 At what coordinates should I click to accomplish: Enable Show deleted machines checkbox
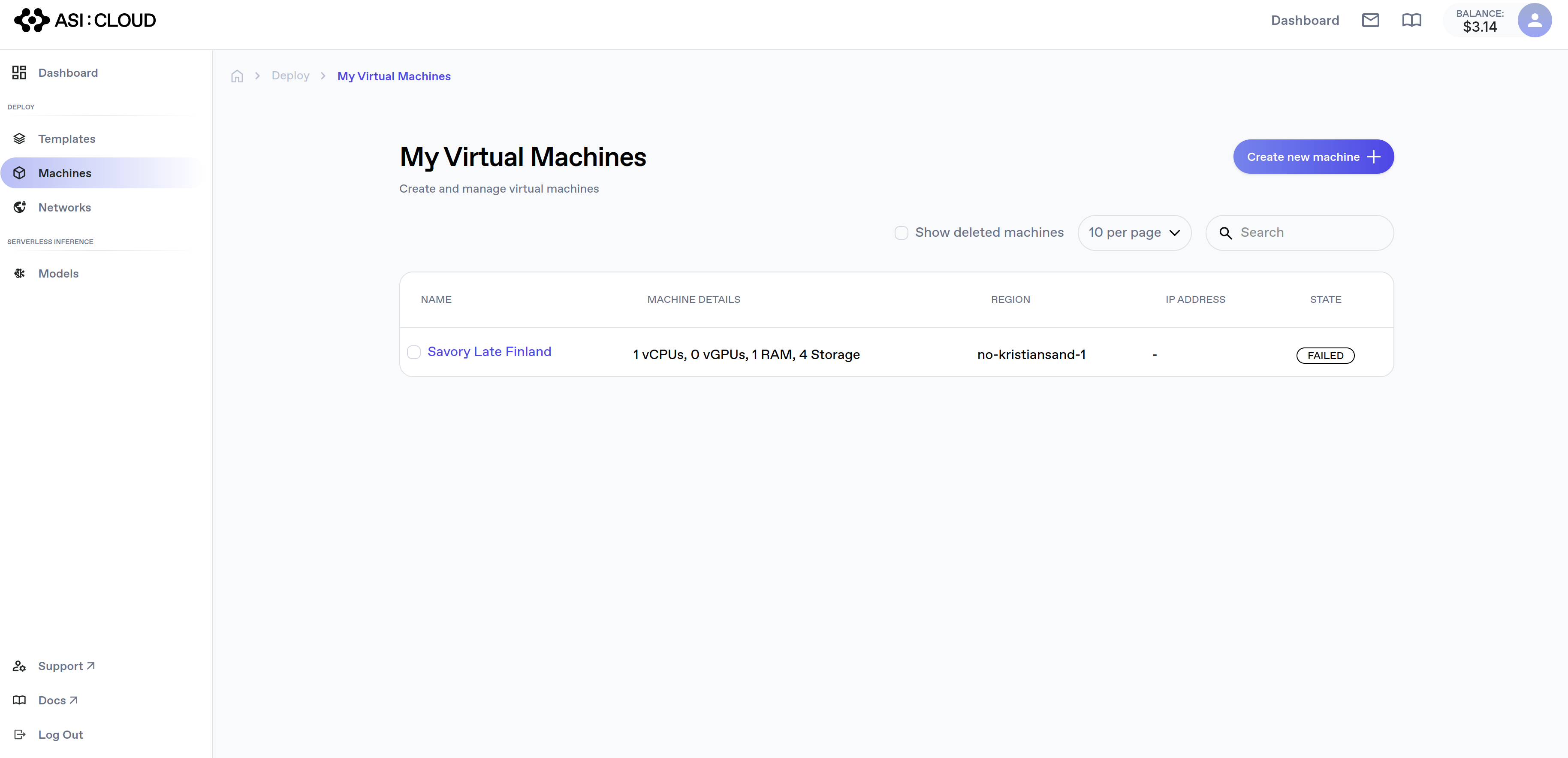pos(901,233)
